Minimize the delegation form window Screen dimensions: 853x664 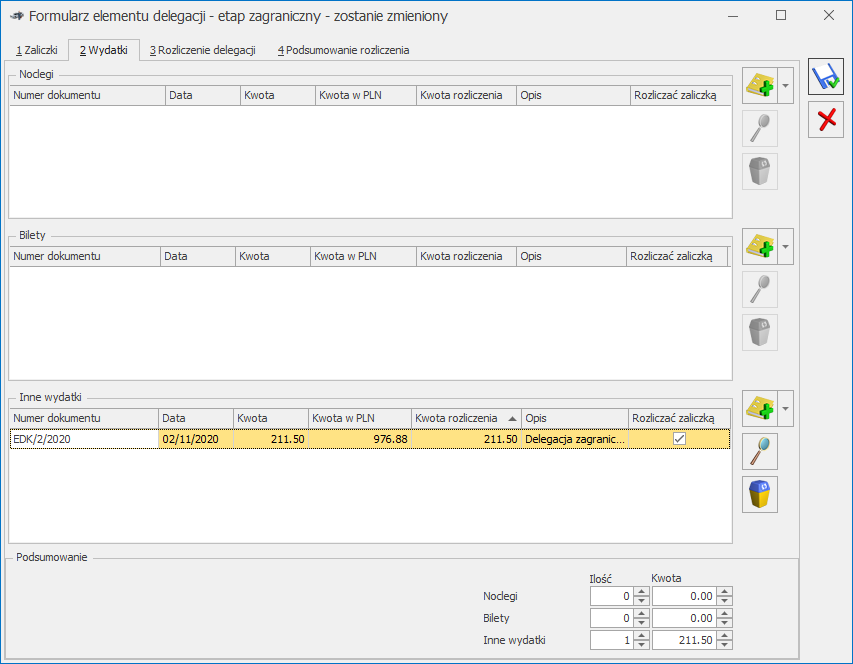click(733, 16)
